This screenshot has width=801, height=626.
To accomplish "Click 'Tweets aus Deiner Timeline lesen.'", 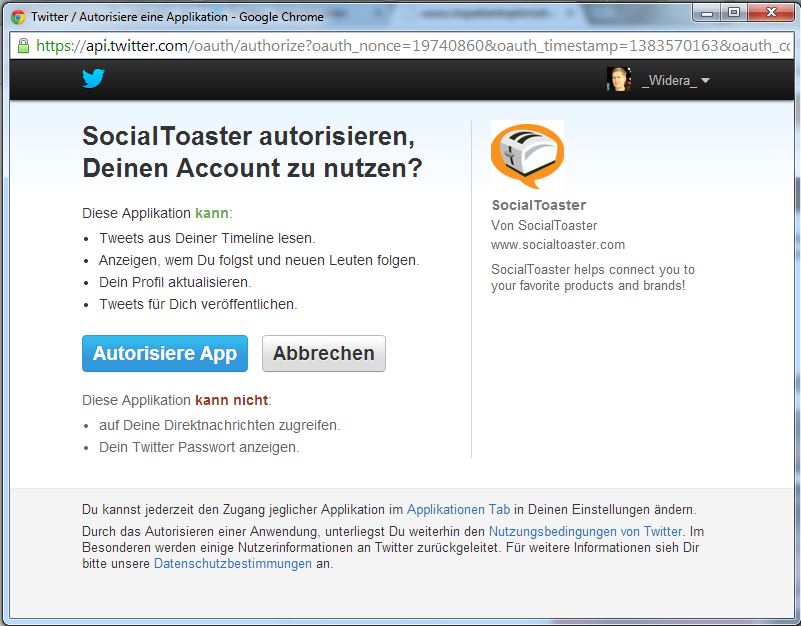I will click(x=207, y=238).
